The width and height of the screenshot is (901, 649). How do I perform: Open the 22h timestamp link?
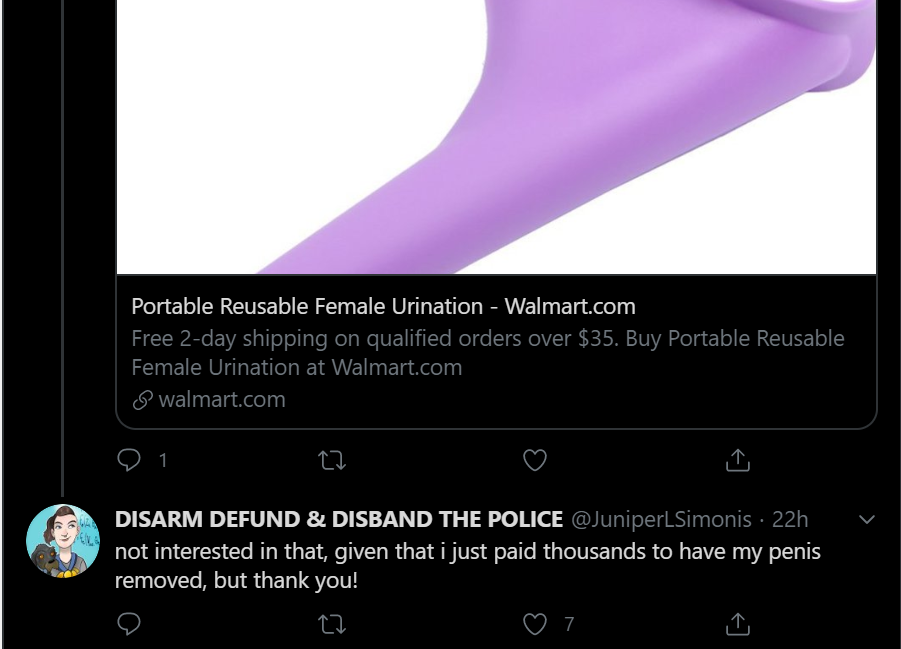pos(790,519)
